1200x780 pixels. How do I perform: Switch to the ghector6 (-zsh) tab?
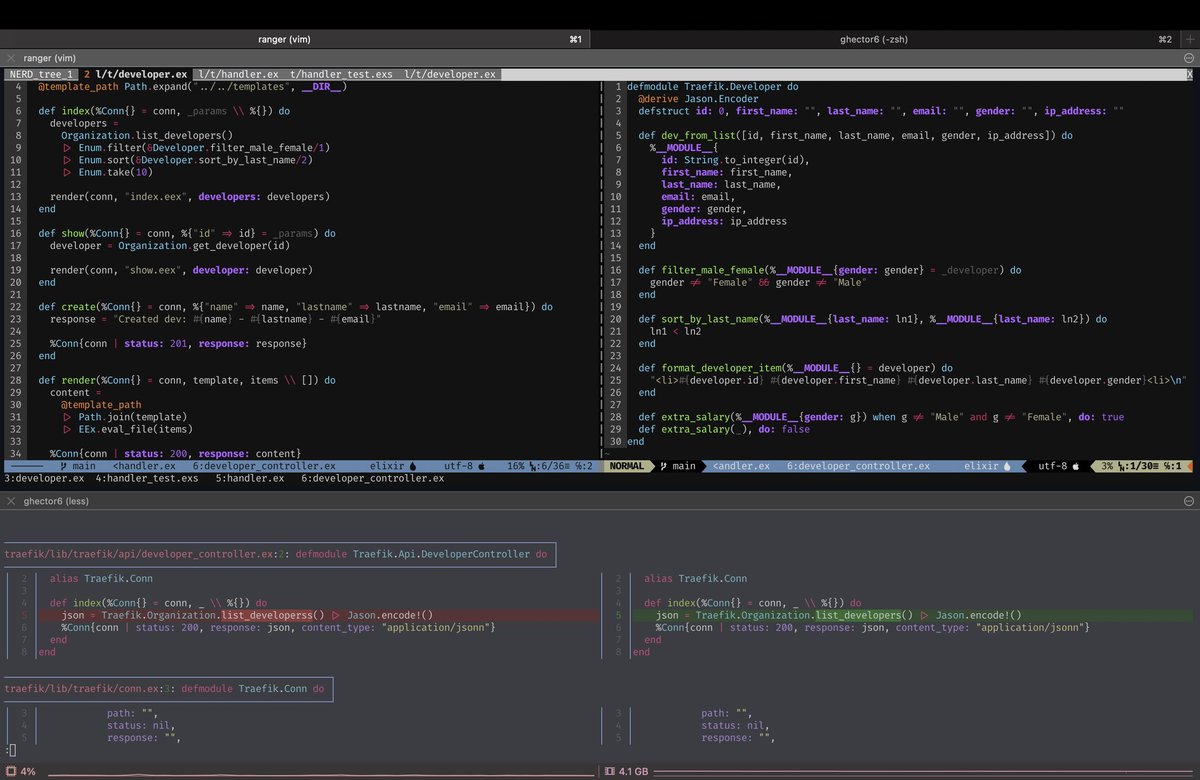pos(873,39)
